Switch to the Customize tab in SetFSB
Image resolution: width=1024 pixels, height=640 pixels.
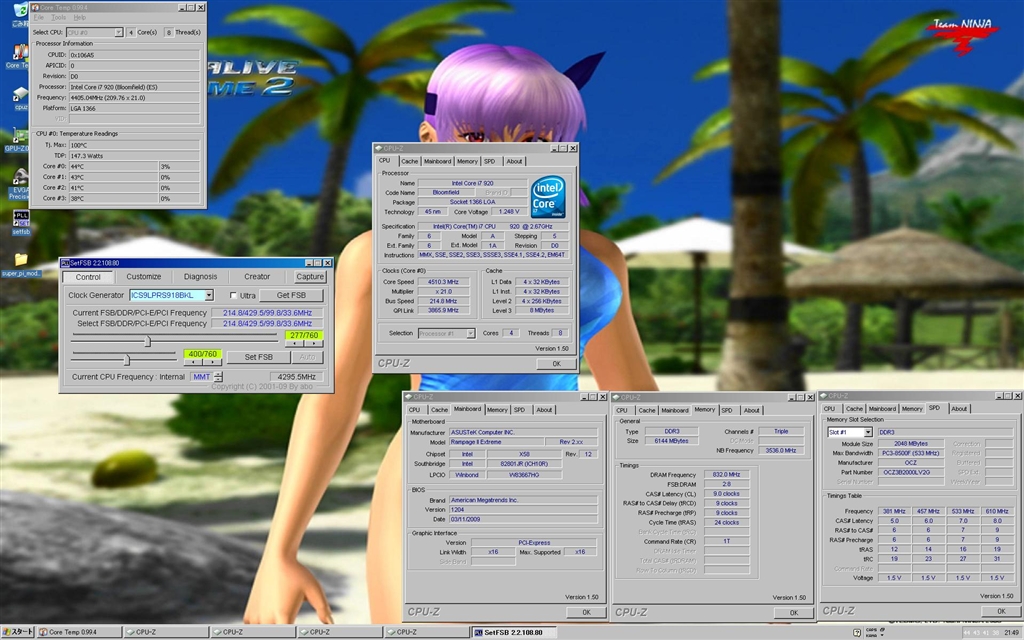[x=144, y=277]
